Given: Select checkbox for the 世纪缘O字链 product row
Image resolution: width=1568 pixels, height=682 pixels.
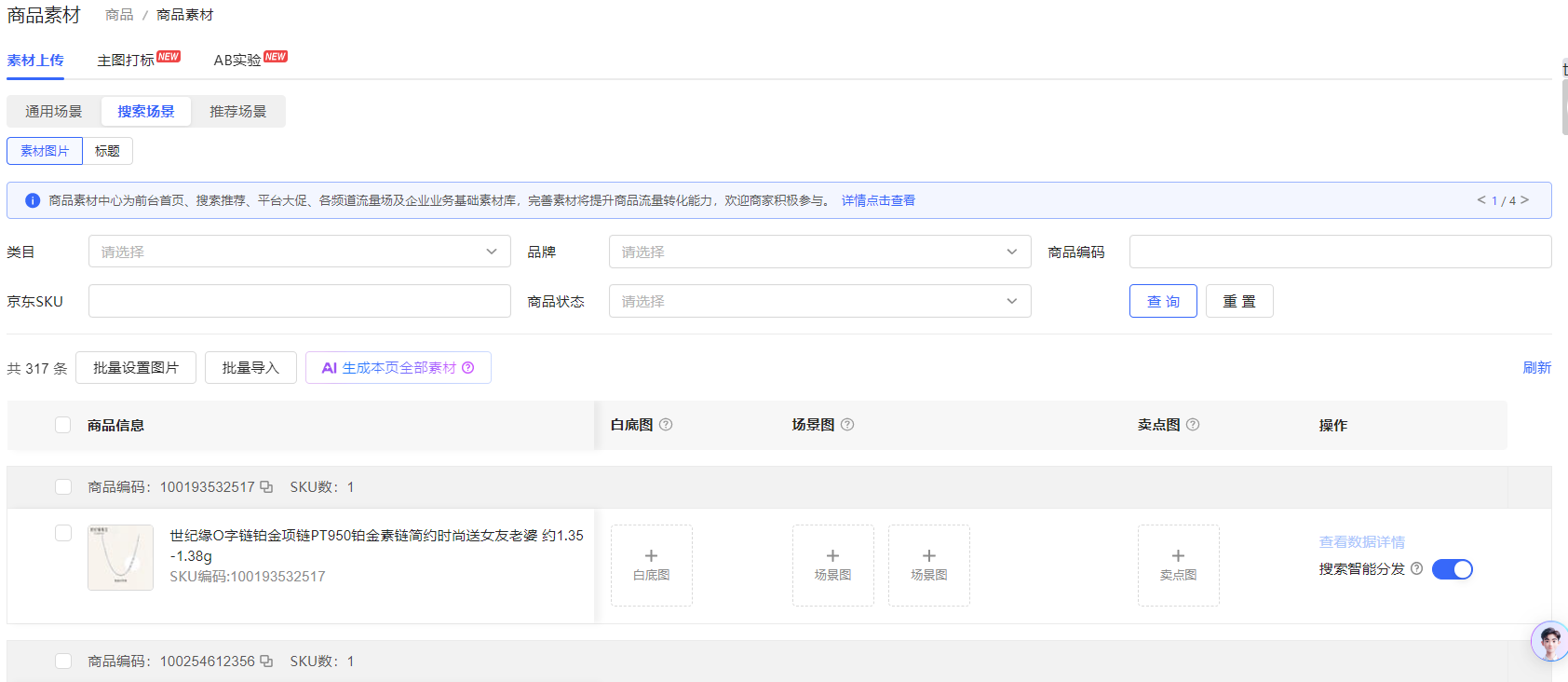Looking at the screenshot, I should coord(63,533).
